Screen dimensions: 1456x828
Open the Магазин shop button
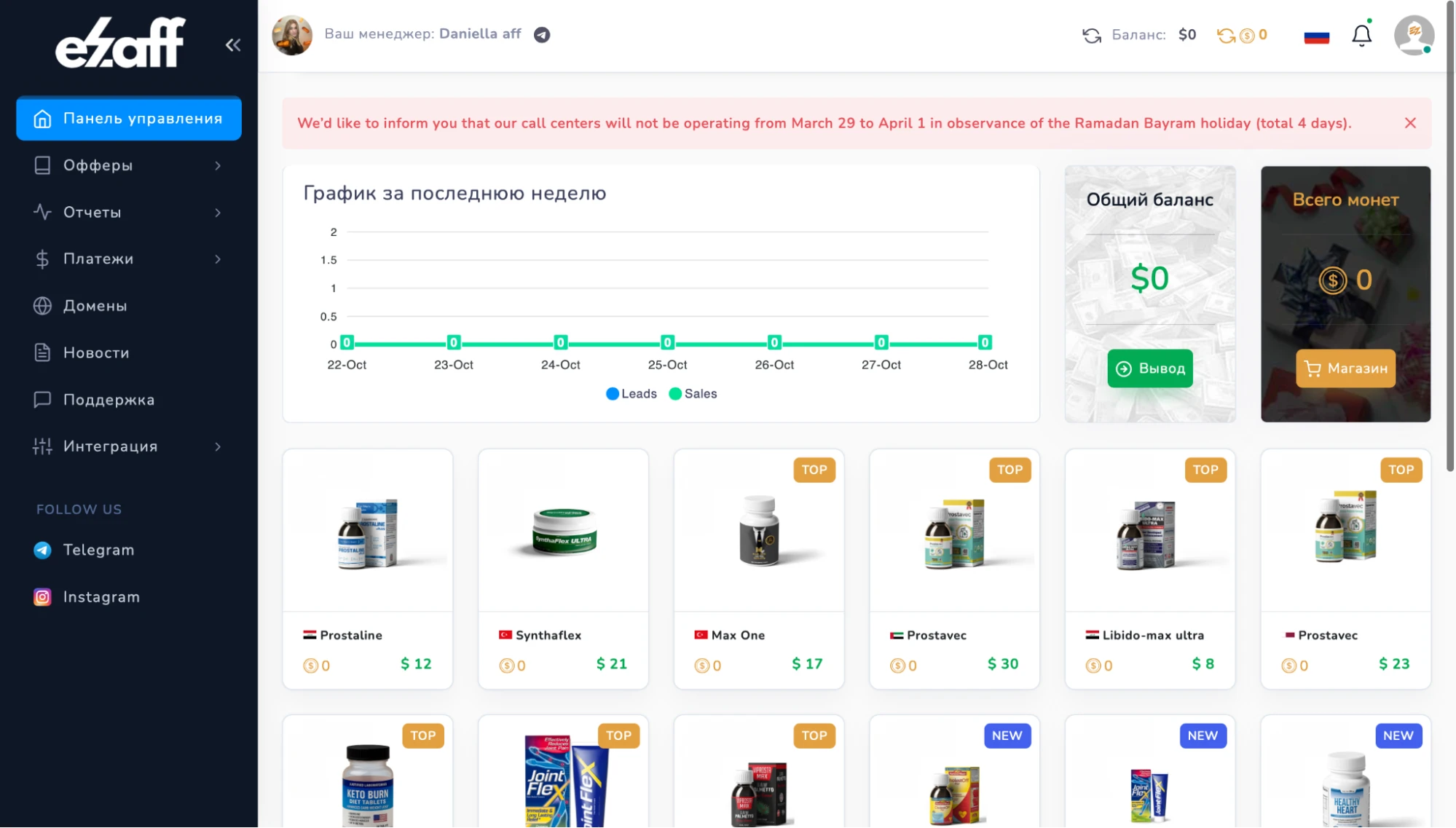(1345, 368)
